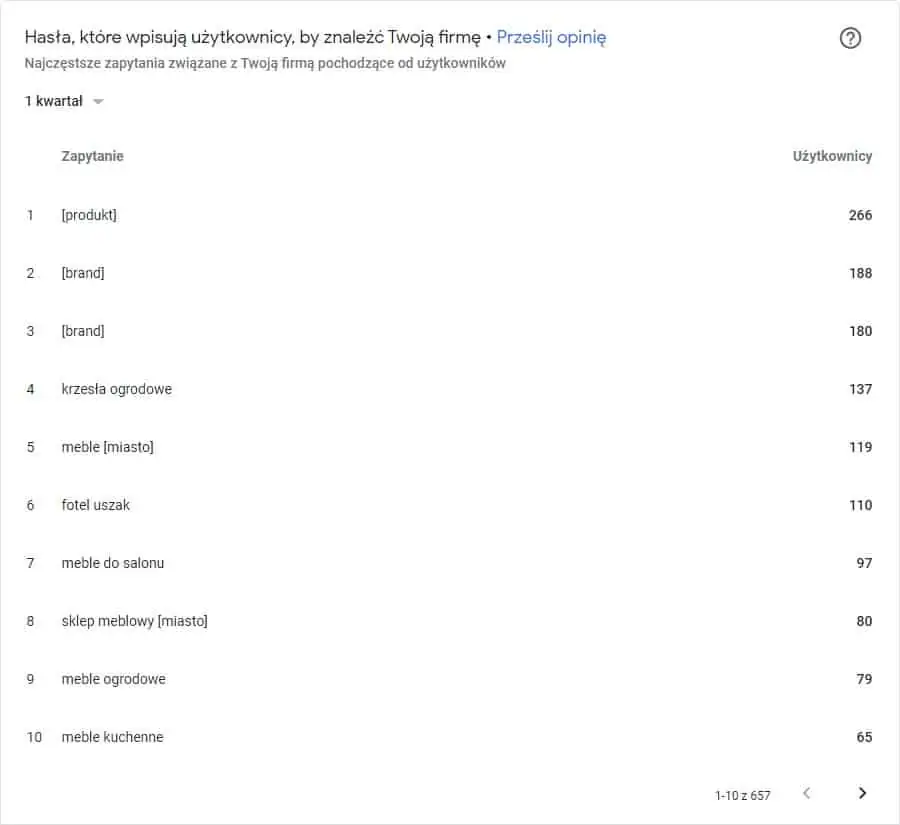Click the second-ranked [brand] query
This screenshot has width=900, height=825.
pos(83,273)
